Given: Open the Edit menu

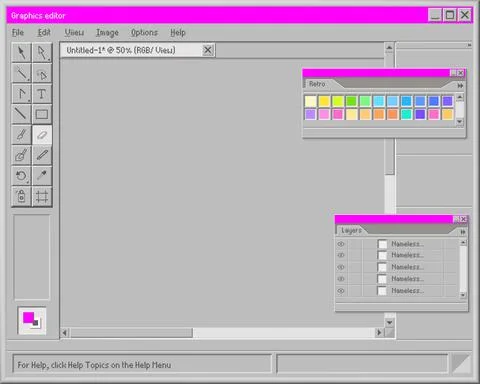Looking at the screenshot, I should click(x=44, y=33).
